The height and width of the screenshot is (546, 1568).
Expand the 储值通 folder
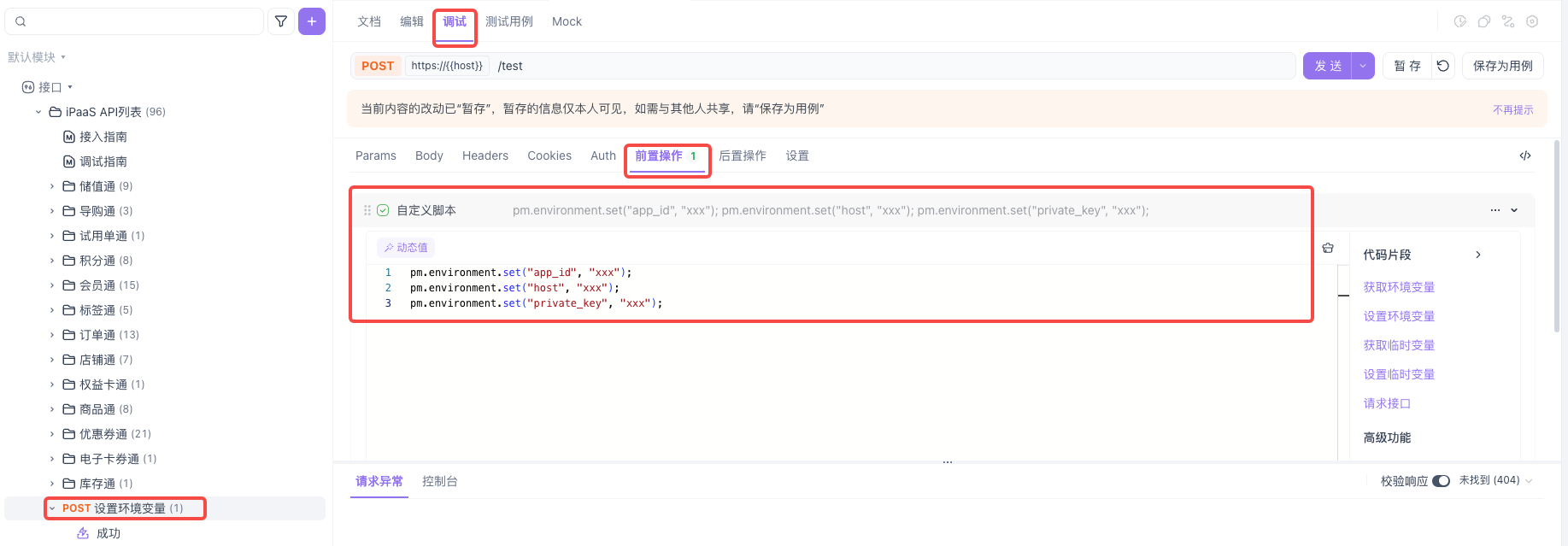(52, 186)
